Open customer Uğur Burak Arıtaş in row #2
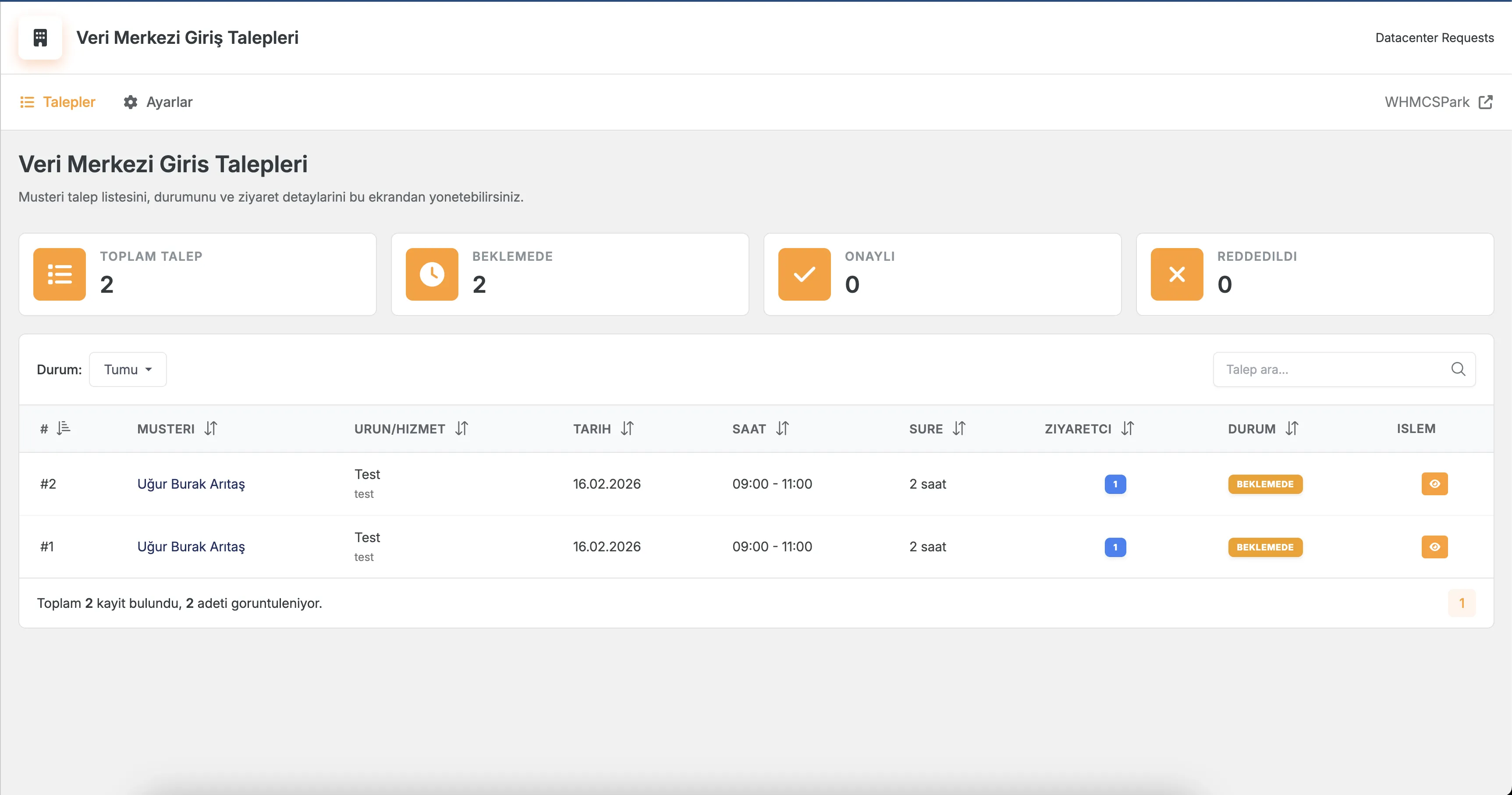 (x=191, y=484)
